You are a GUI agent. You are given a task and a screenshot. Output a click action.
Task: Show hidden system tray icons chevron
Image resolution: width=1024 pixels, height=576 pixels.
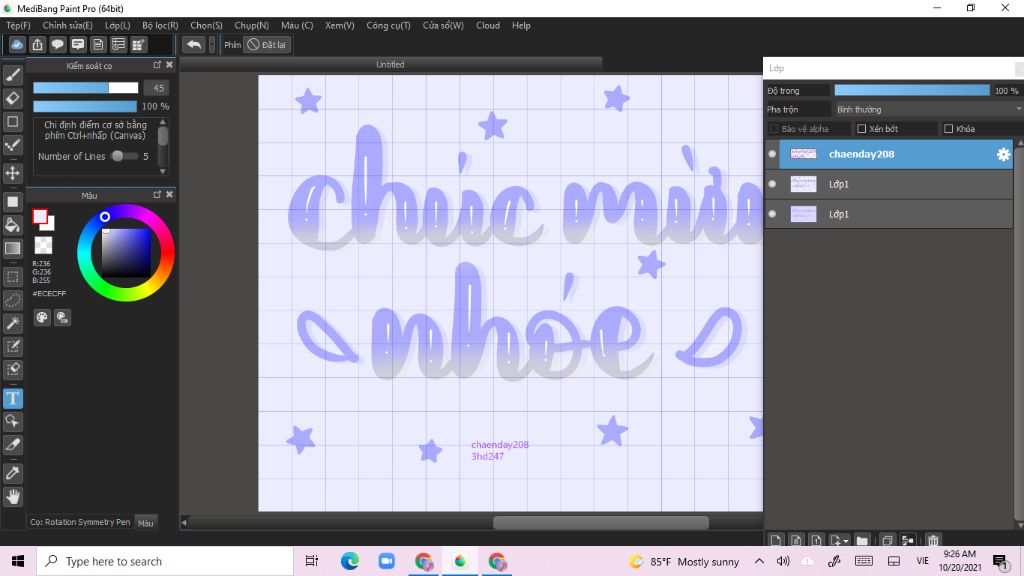pyautogui.click(x=759, y=561)
